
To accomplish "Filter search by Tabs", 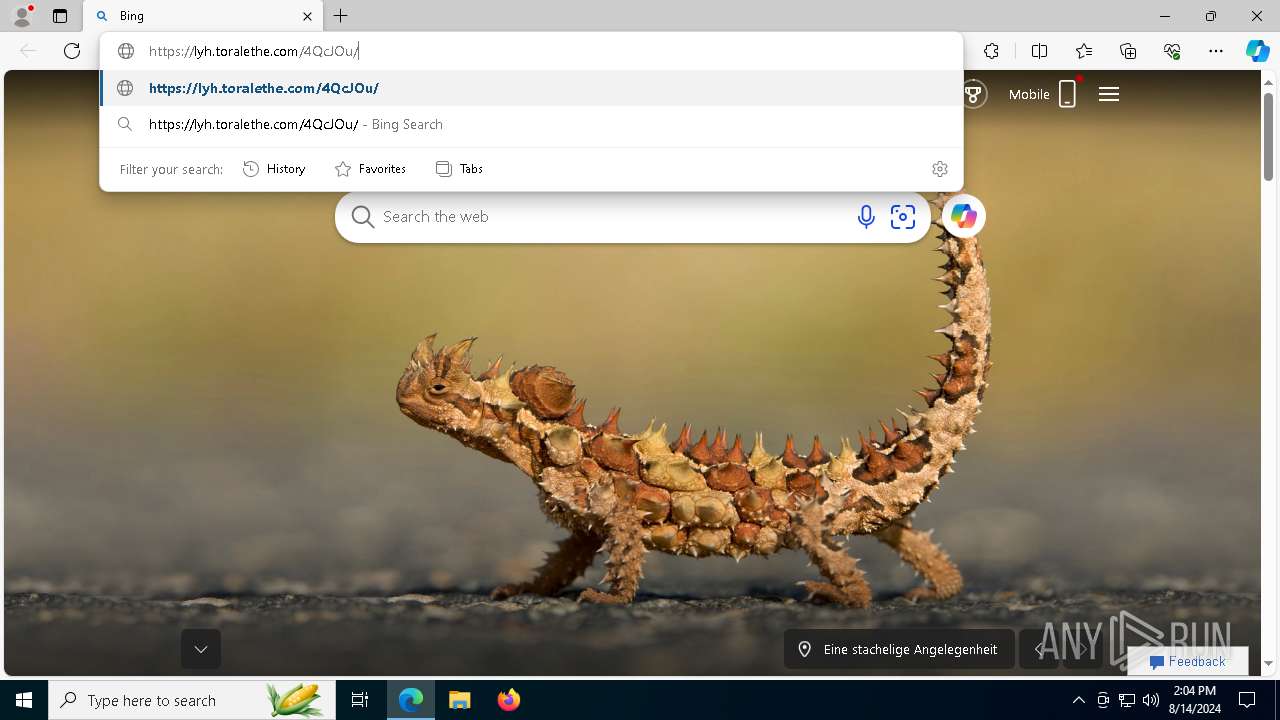I will (x=459, y=169).
